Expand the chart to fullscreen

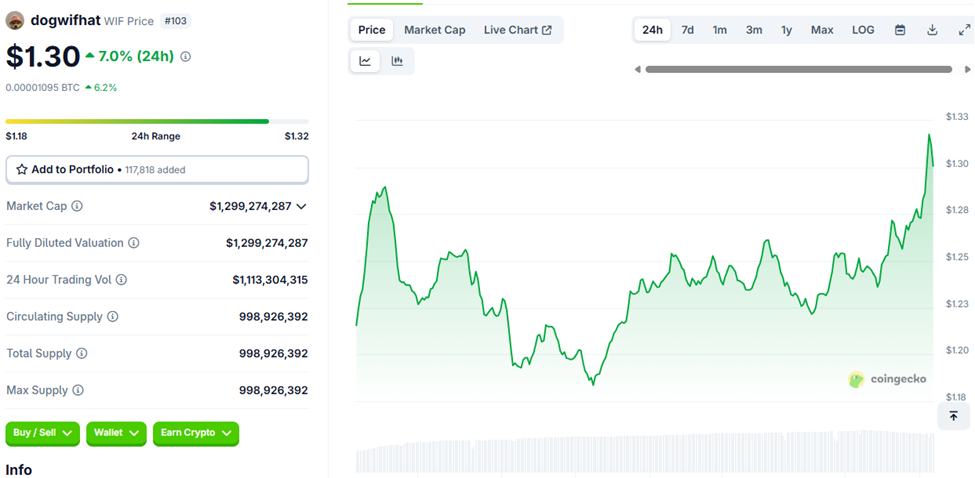[x=964, y=30]
